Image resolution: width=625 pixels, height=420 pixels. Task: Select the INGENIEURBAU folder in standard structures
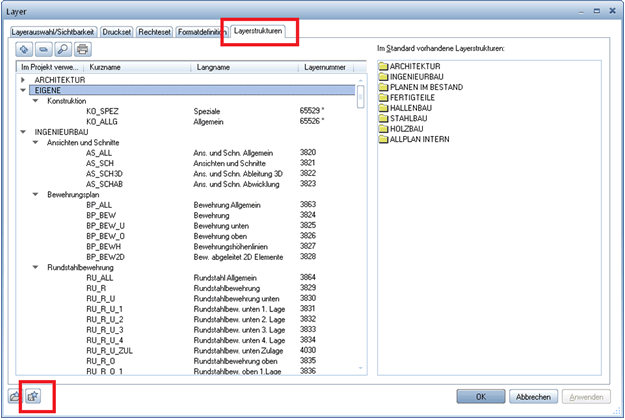[411, 77]
